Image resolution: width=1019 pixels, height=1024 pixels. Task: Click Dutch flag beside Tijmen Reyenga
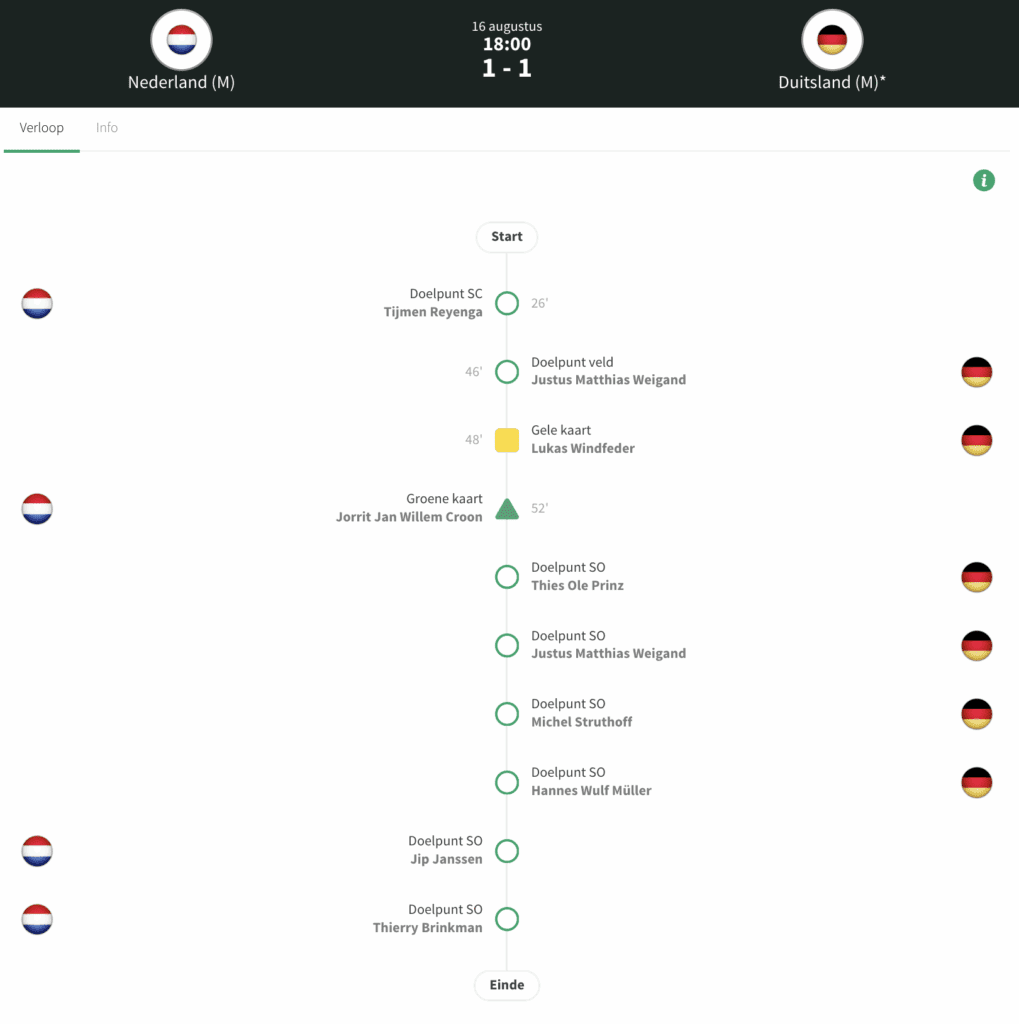[x=37, y=303]
